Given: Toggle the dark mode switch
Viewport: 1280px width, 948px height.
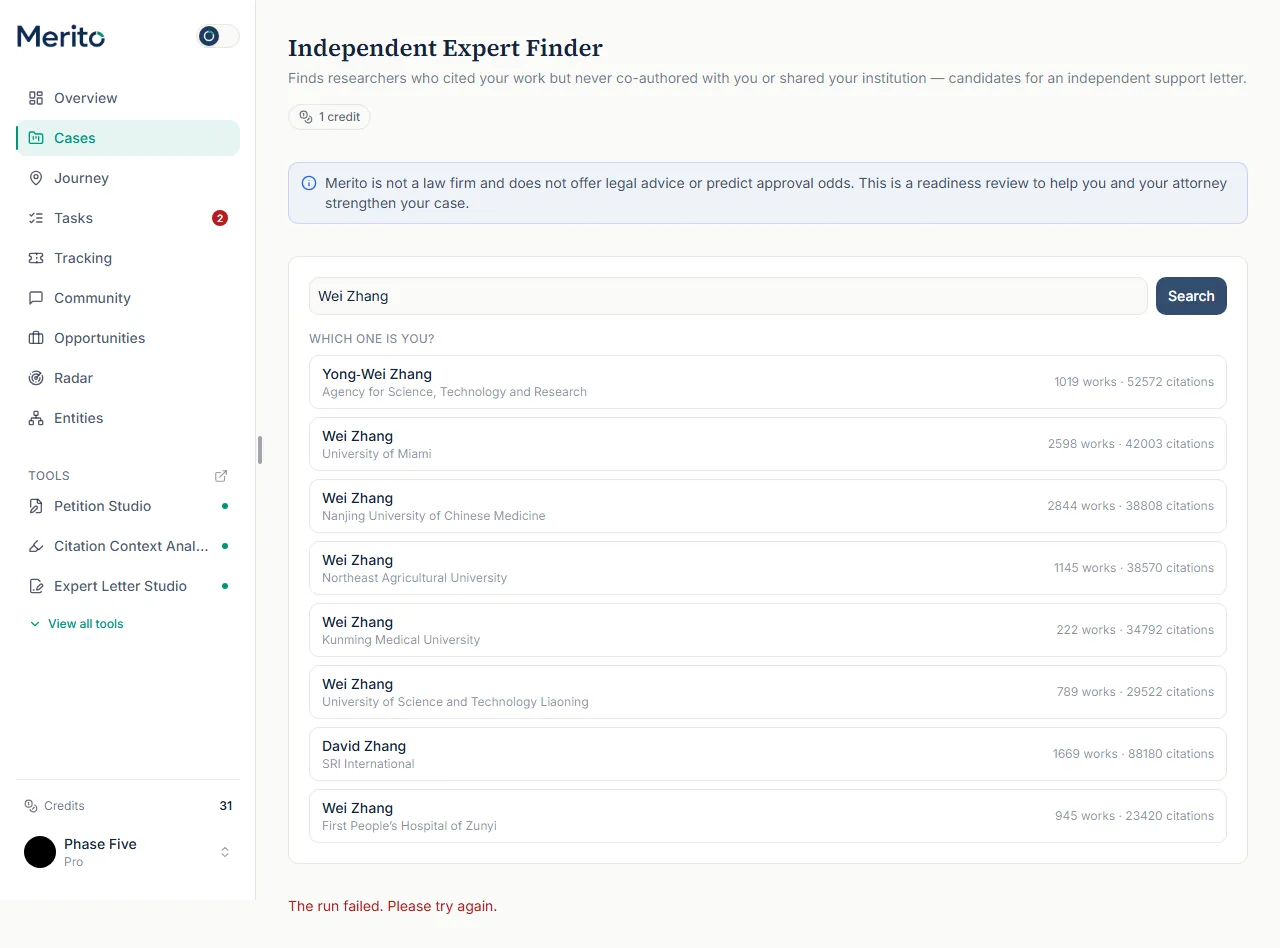Looking at the screenshot, I should point(219,36).
